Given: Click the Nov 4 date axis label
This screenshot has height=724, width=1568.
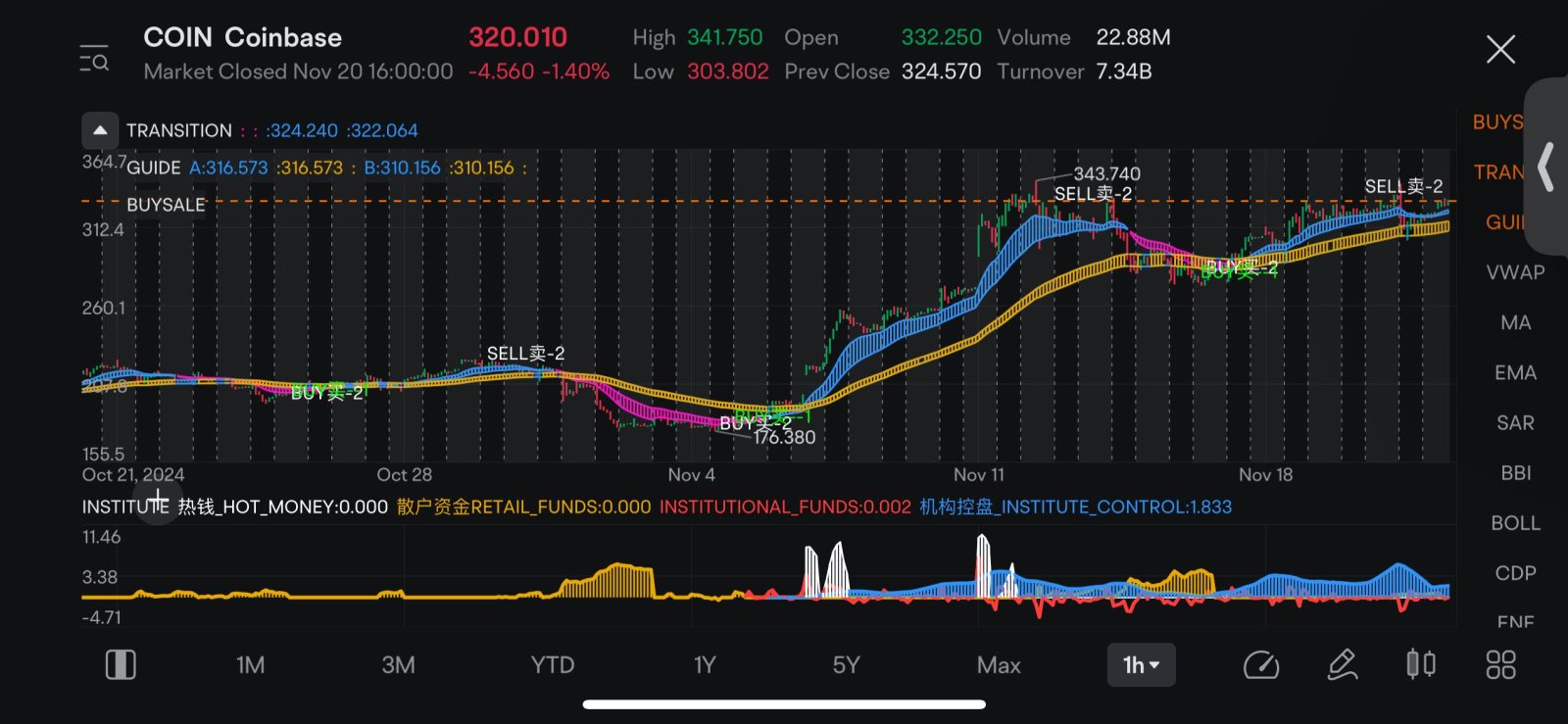Looking at the screenshot, I should pos(692,475).
